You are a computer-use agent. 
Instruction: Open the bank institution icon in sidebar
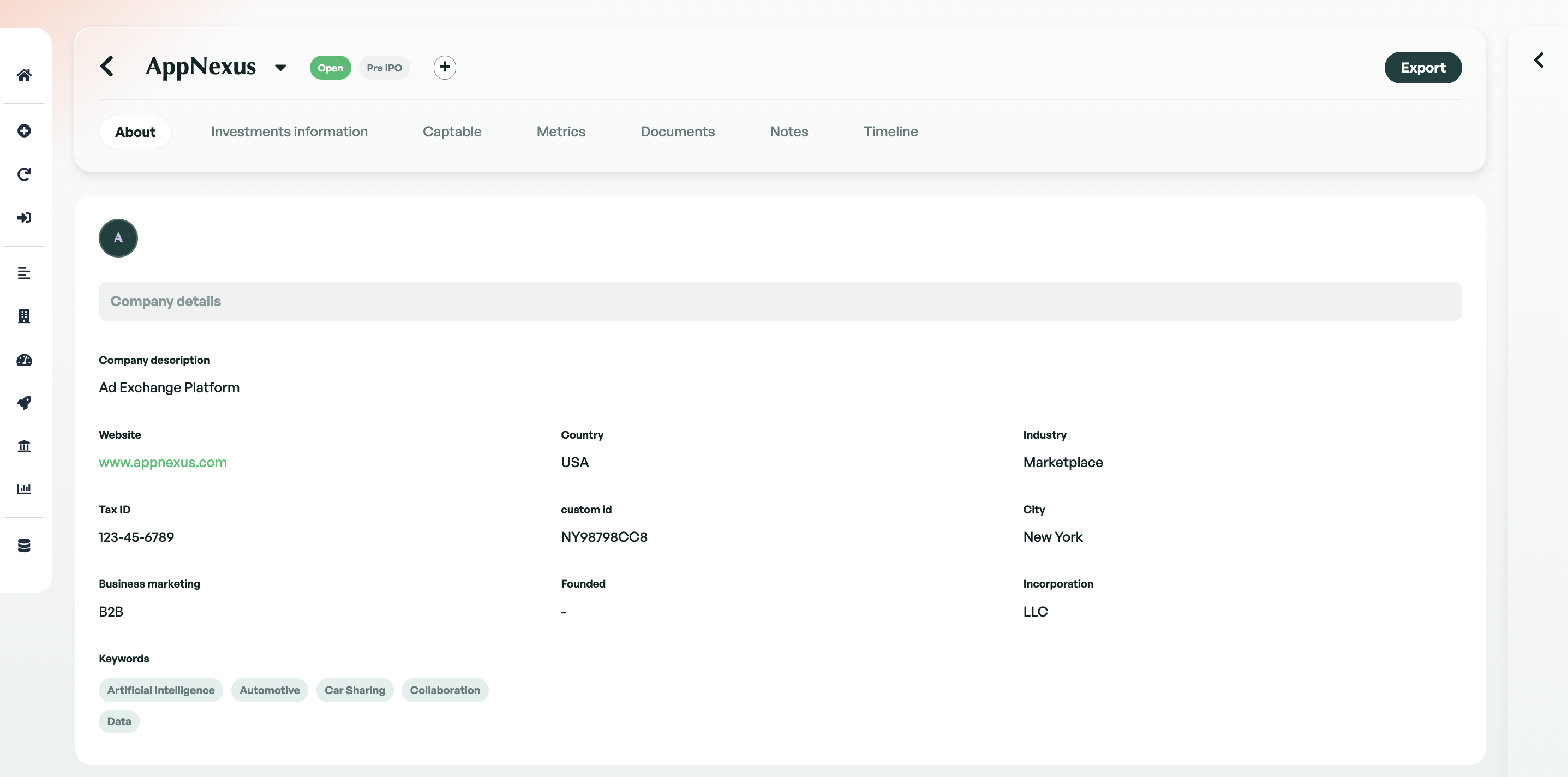pos(25,446)
